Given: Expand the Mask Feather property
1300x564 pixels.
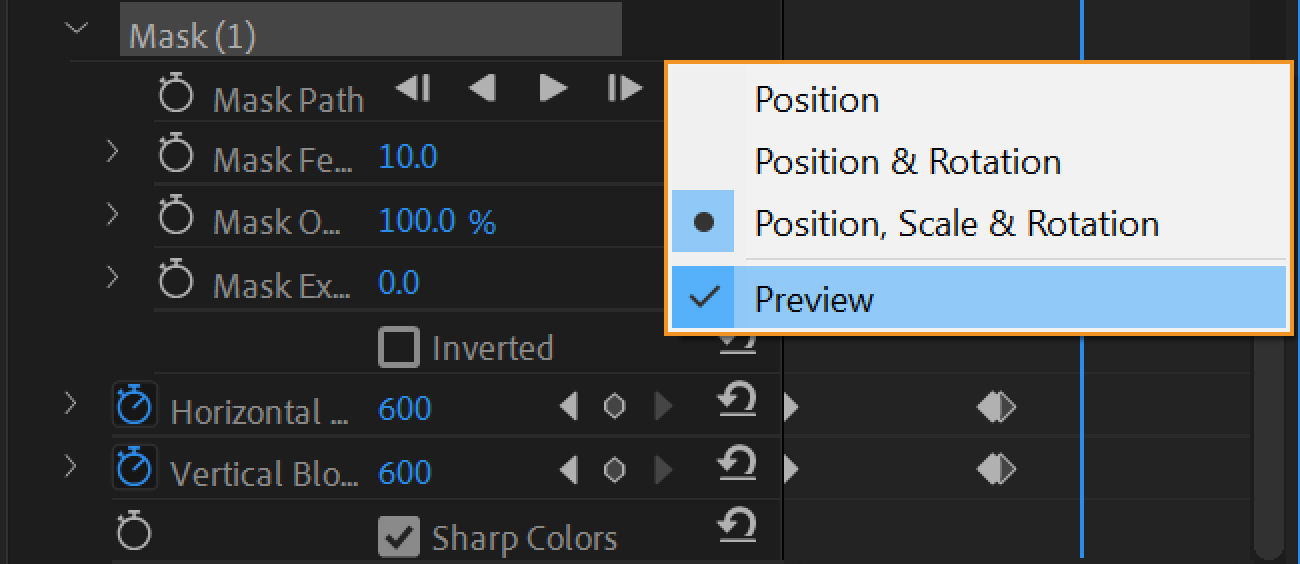Looking at the screenshot, I should (x=112, y=152).
